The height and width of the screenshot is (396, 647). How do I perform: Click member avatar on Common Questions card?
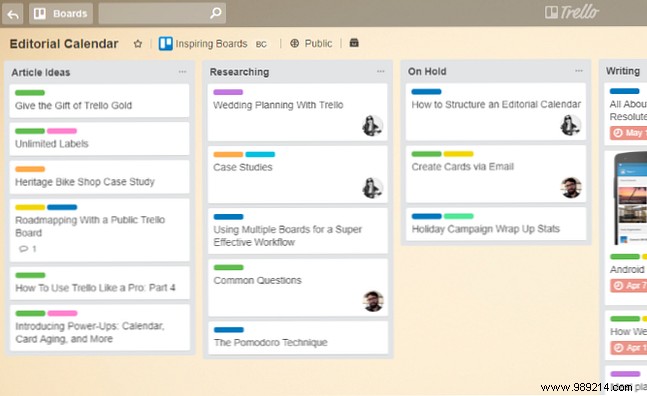coord(373,301)
